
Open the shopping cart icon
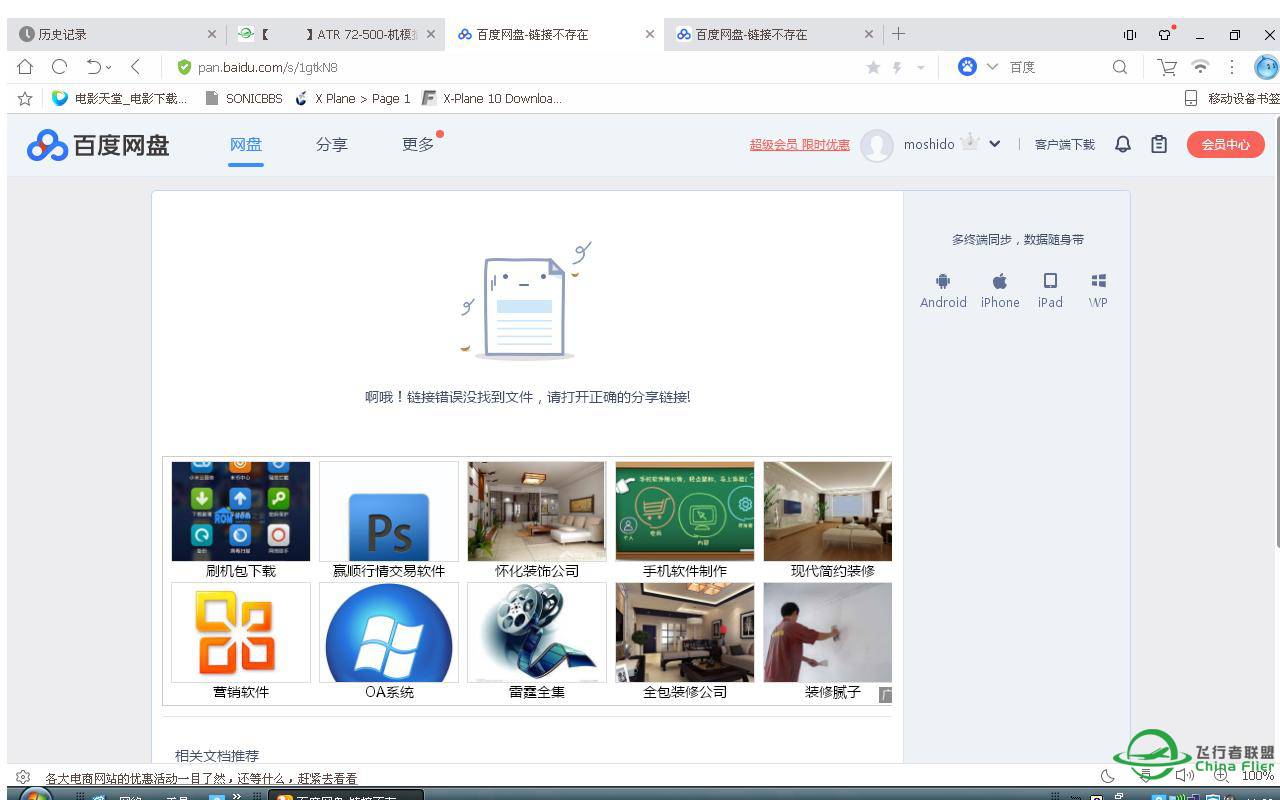[1167, 67]
